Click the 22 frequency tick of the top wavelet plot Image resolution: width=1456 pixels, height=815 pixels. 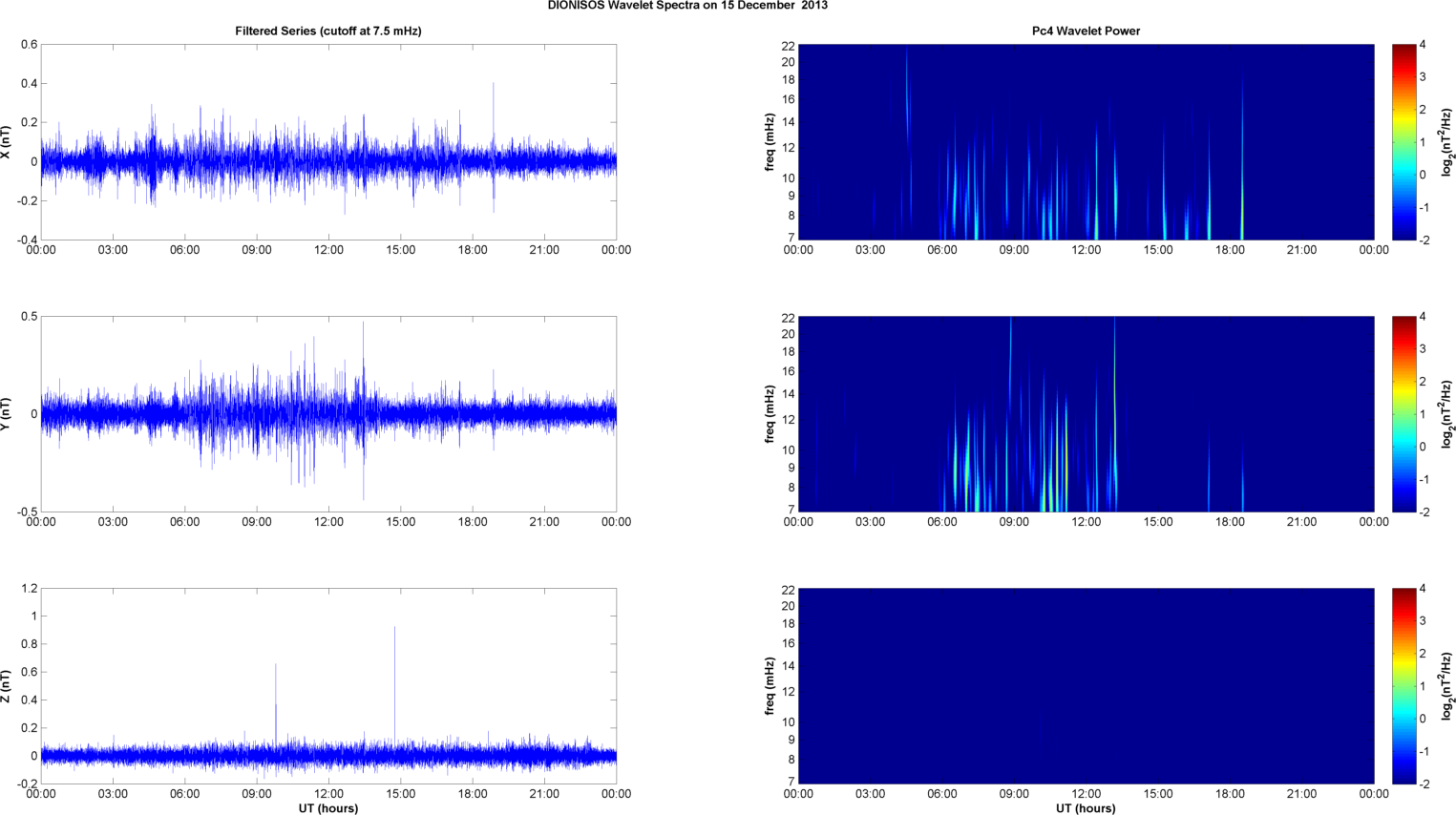coord(789,46)
